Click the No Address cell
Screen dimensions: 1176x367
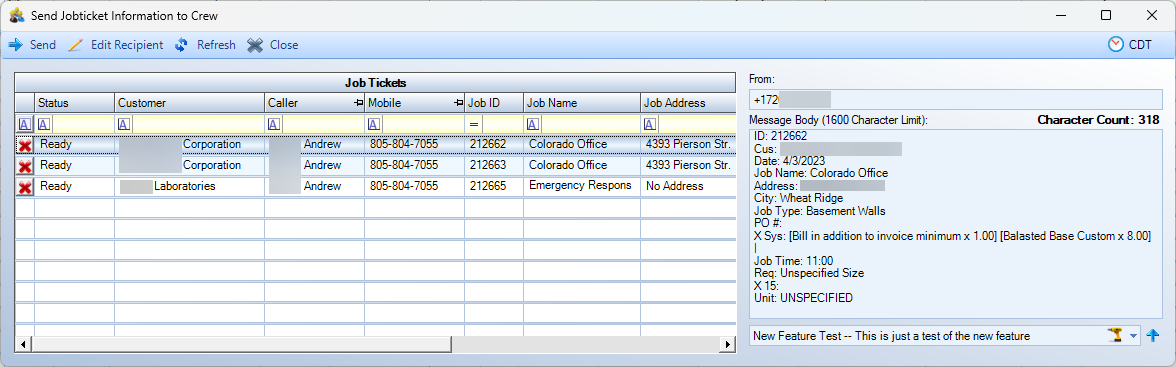coord(688,186)
